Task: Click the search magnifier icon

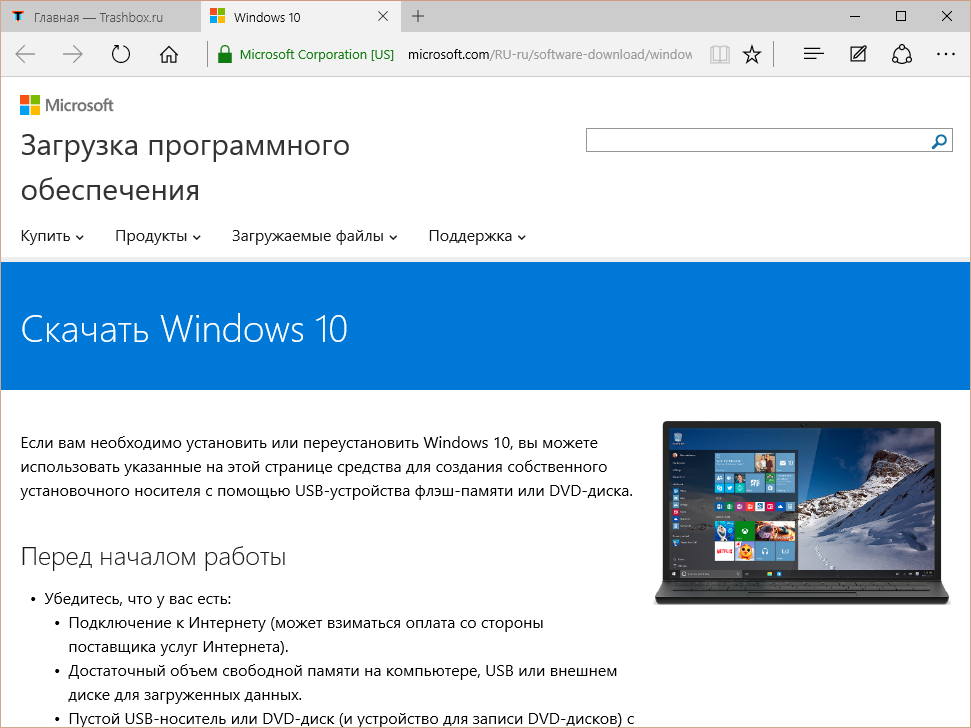Action: pyautogui.click(x=939, y=142)
